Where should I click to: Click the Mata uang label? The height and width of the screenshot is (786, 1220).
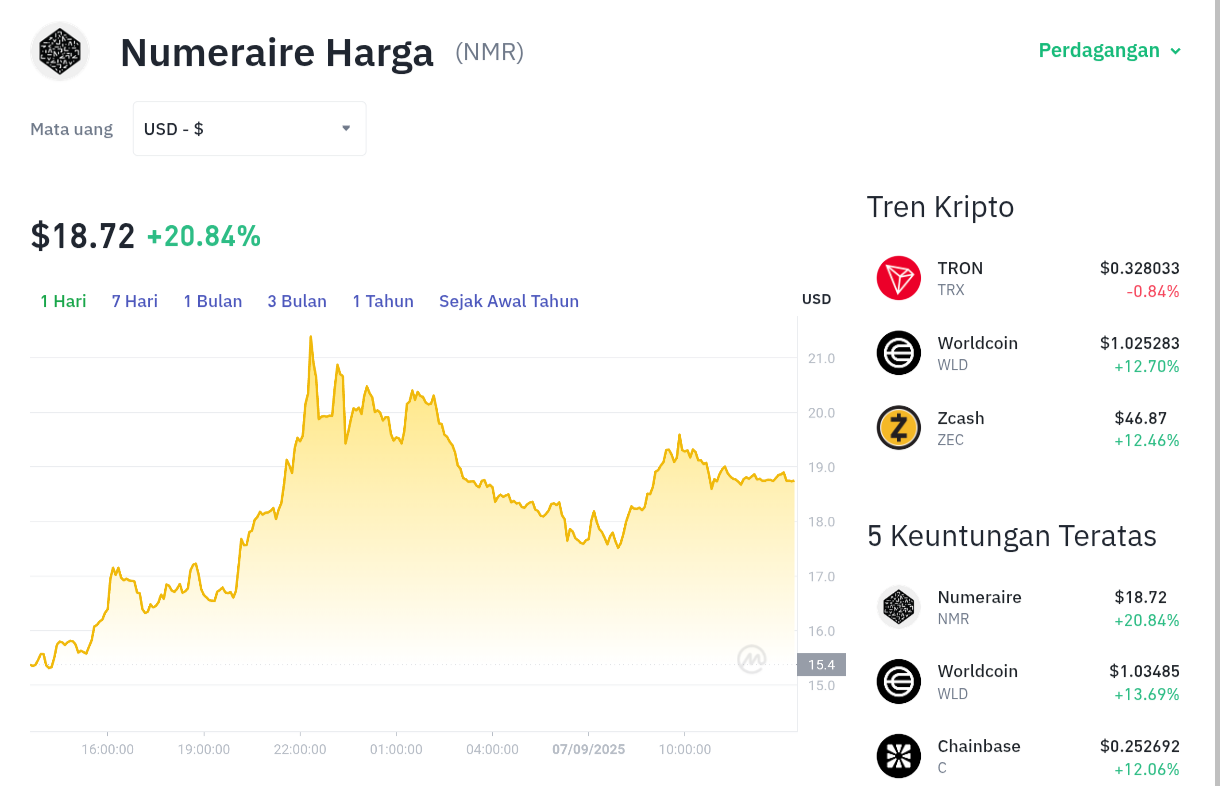click(x=72, y=129)
